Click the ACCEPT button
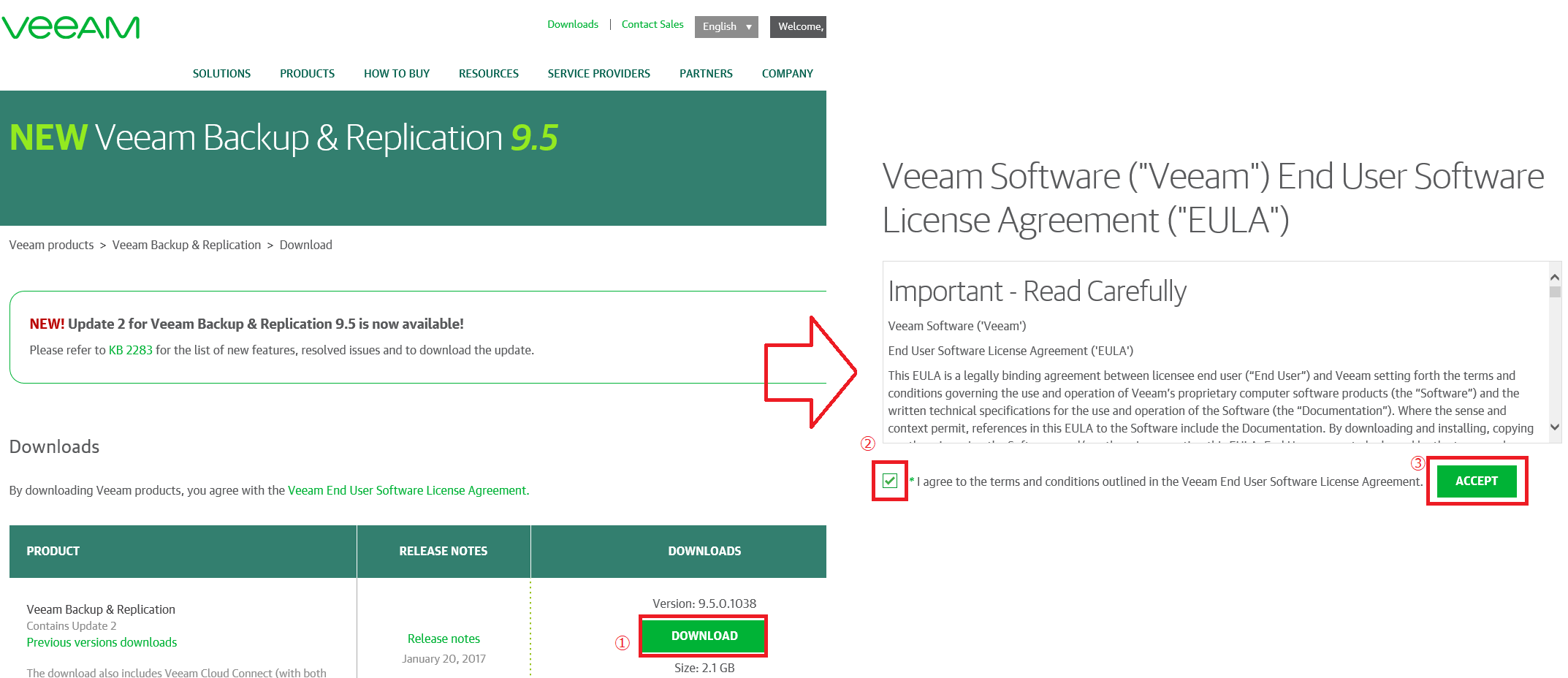Screen dimensions: 1568x678 tap(1477, 481)
